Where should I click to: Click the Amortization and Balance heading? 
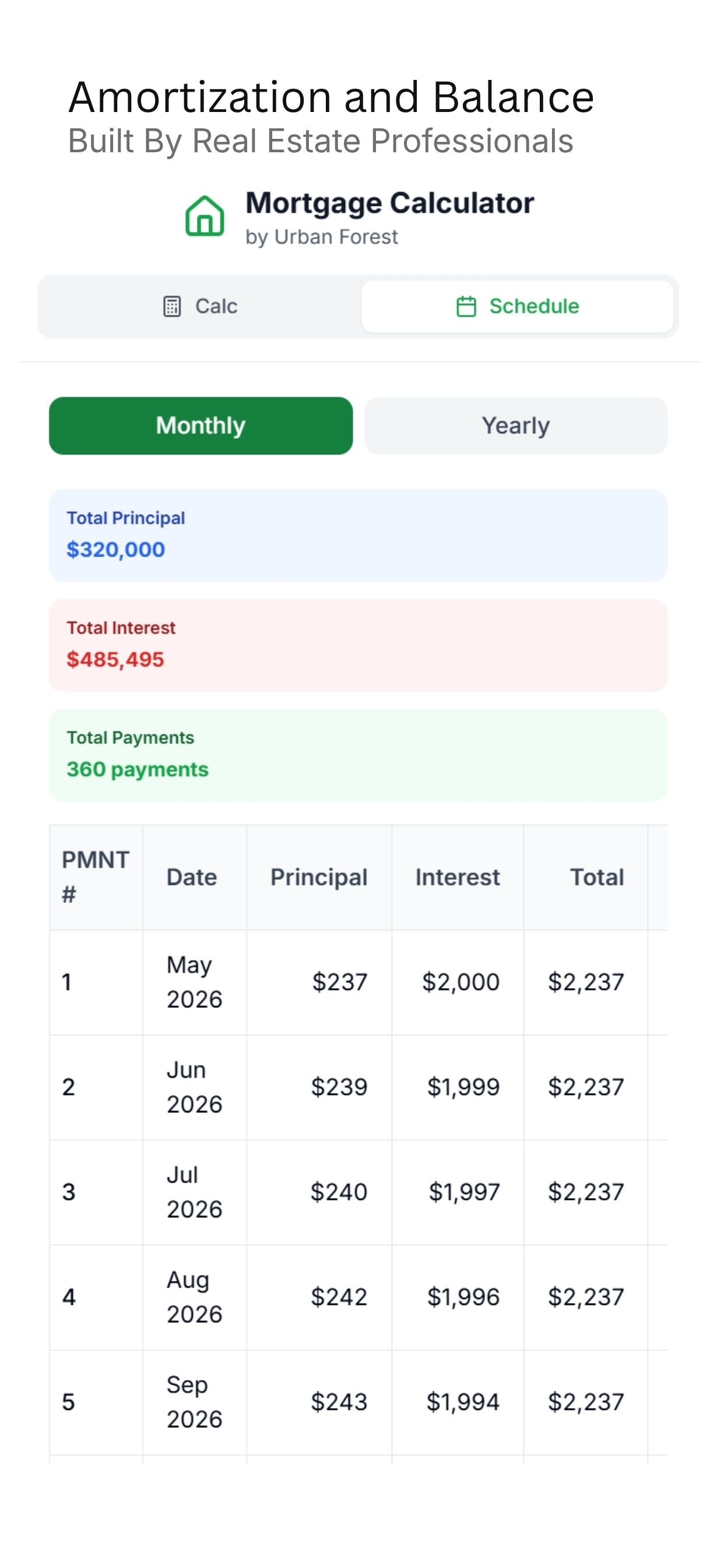pyautogui.click(x=331, y=97)
